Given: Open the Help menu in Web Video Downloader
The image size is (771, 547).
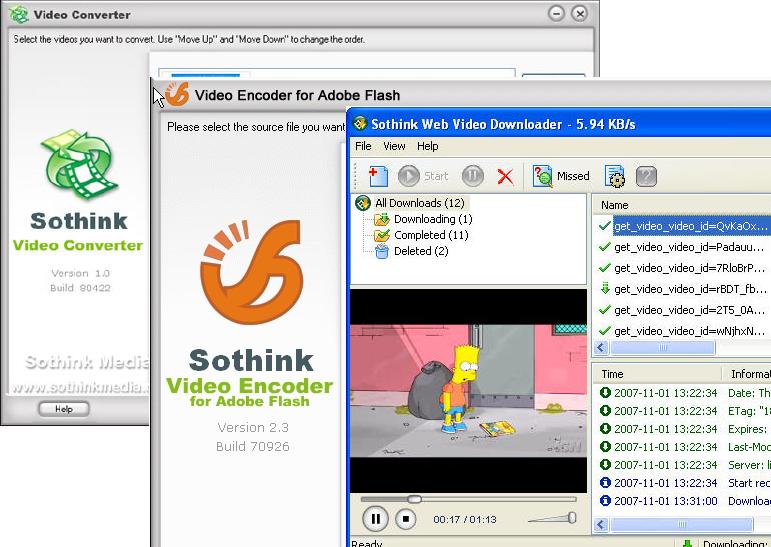Looking at the screenshot, I should (x=427, y=146).
